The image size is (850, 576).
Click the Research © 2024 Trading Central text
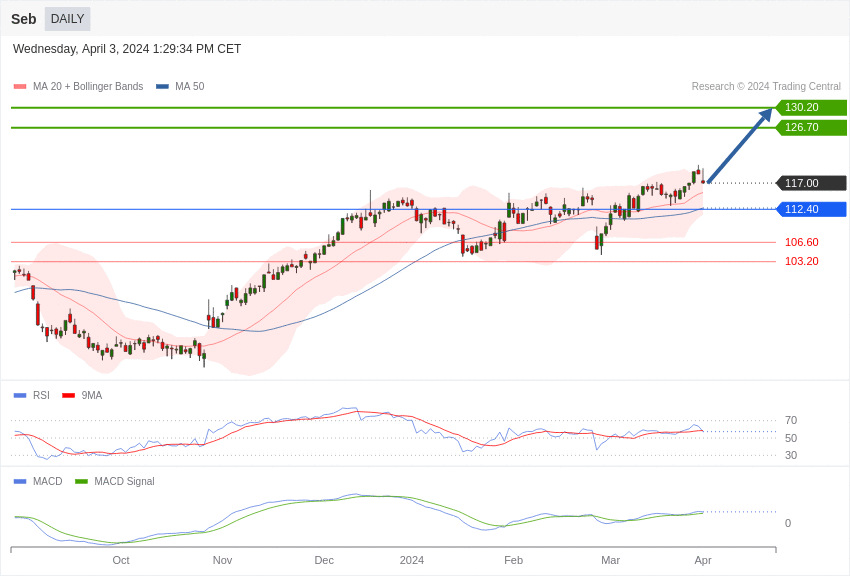point(766,87)
